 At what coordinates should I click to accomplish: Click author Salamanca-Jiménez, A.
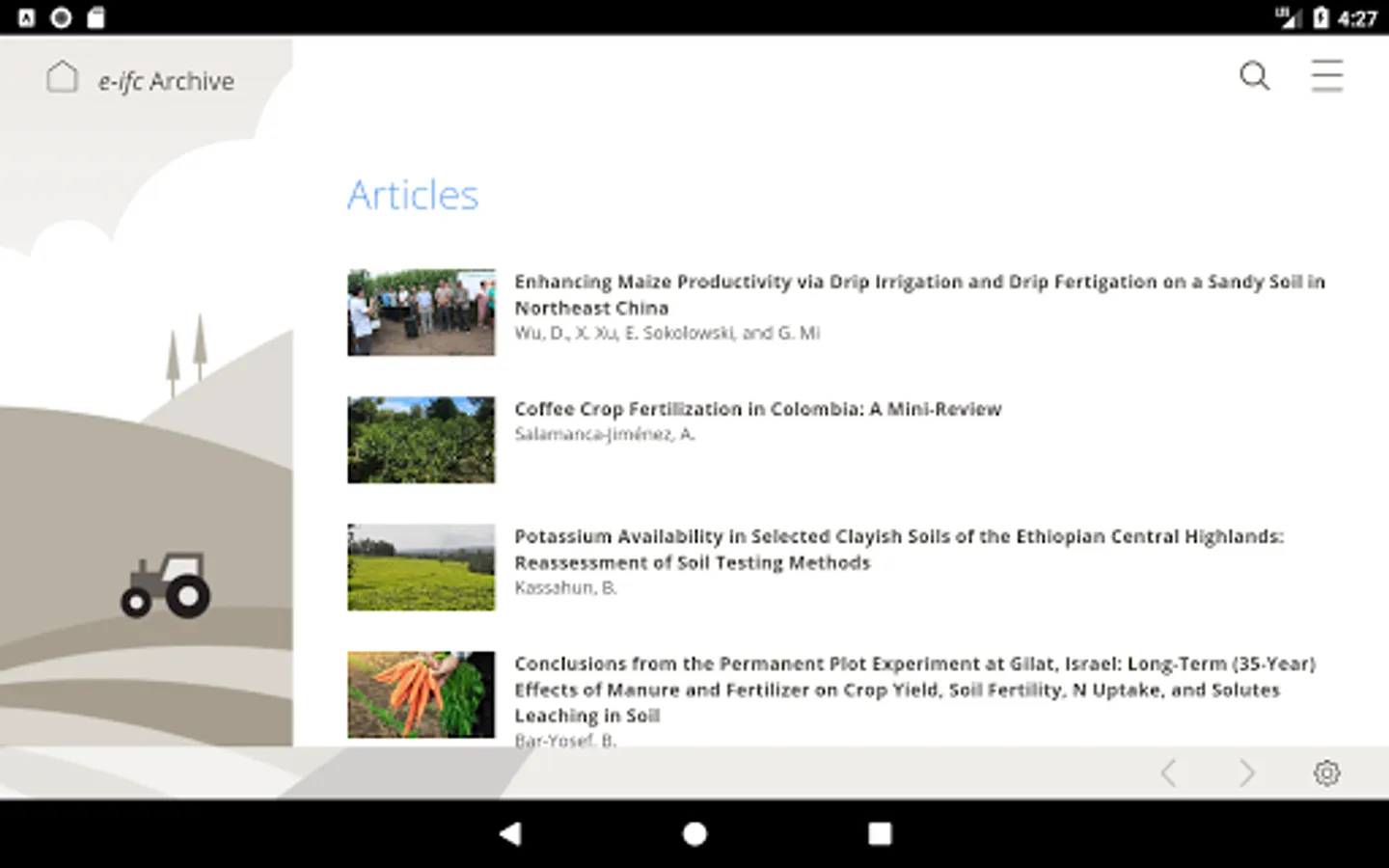[x=605, y=434]
